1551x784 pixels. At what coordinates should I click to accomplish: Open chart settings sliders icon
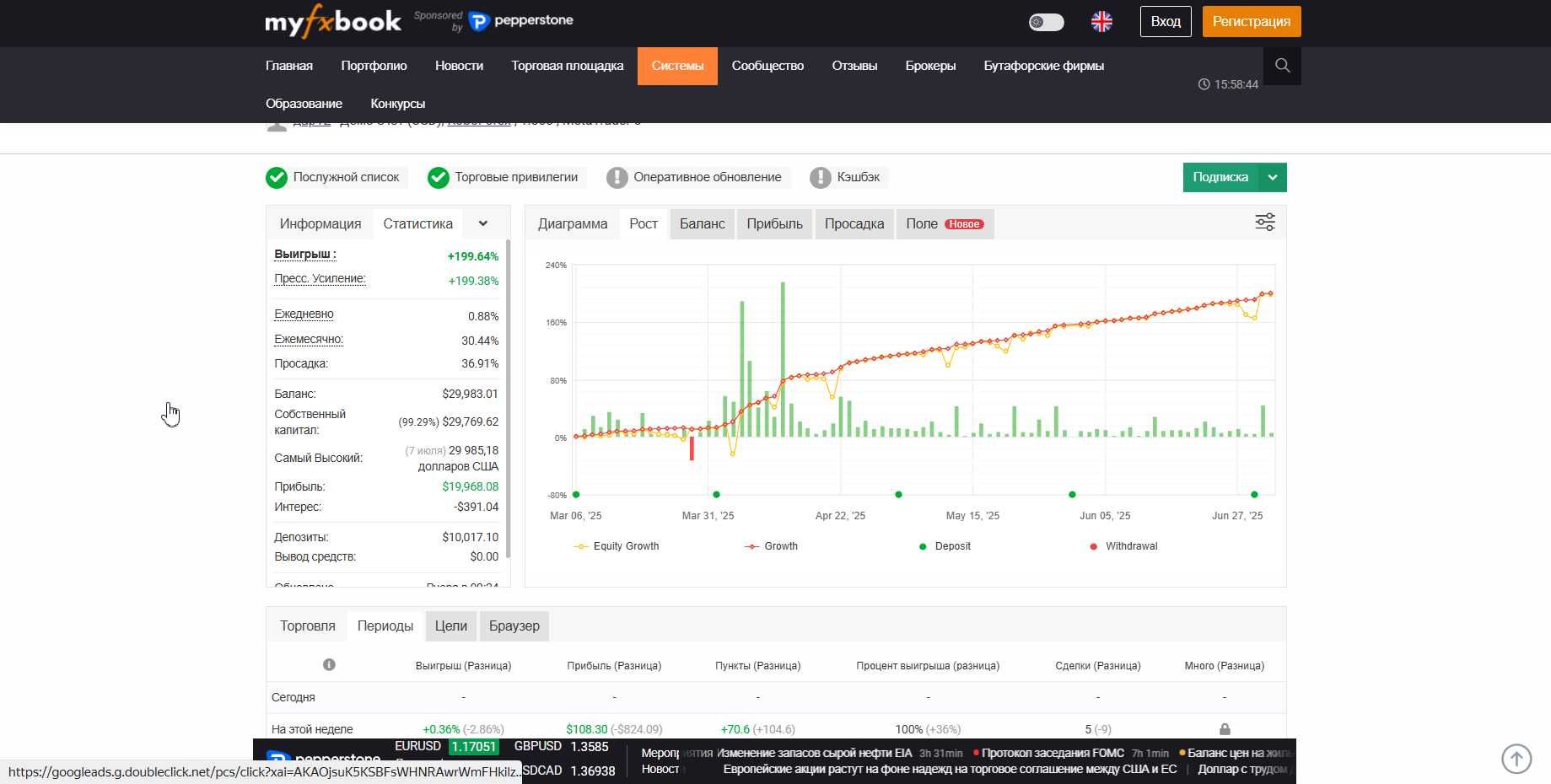(x=1265, y=223)
